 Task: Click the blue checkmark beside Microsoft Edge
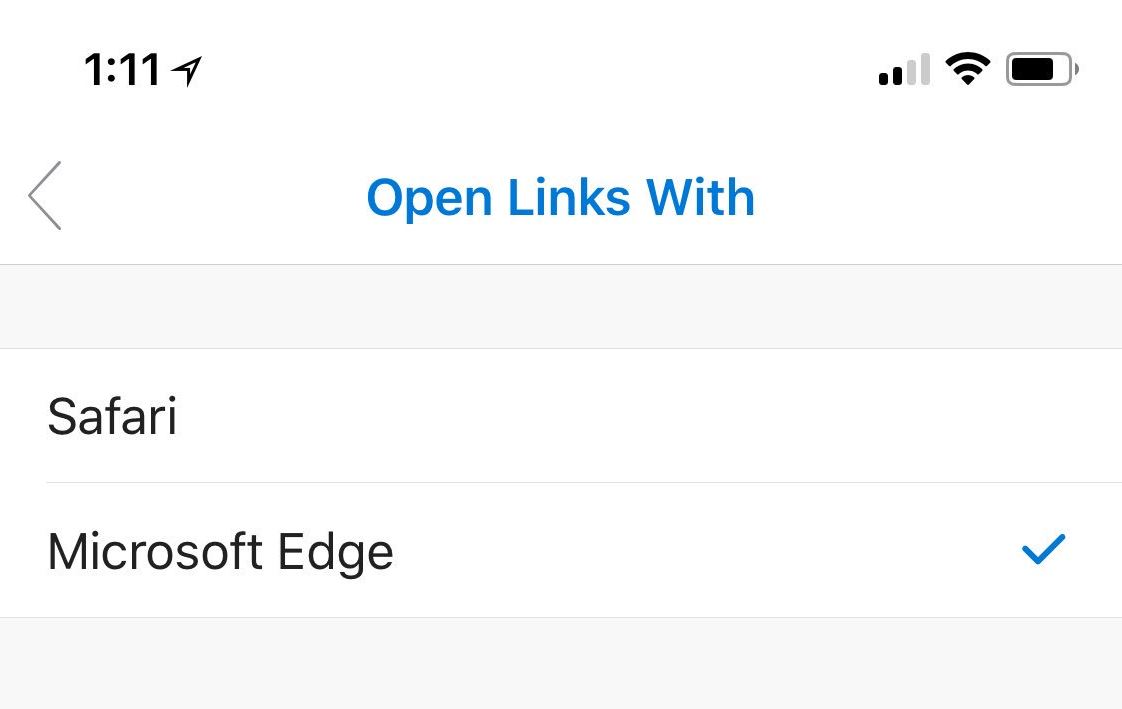tap(1043, 549)
